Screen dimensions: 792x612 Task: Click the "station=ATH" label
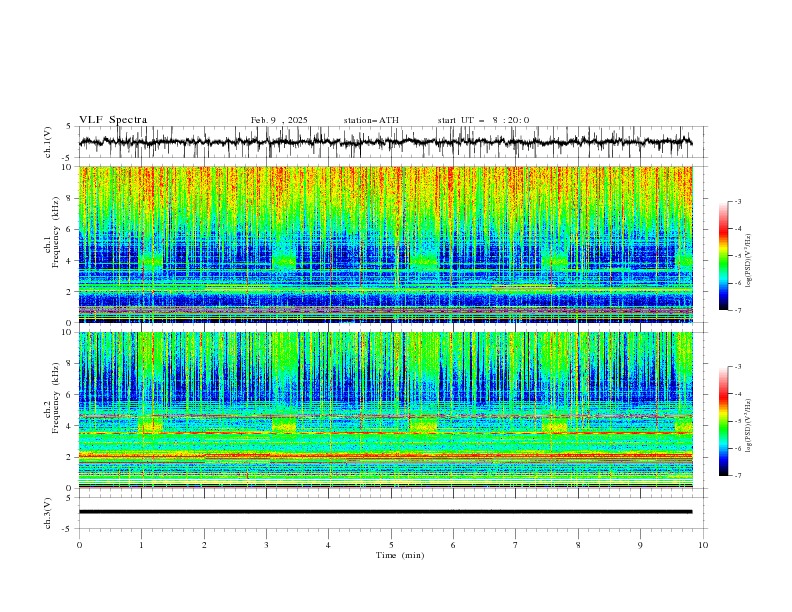(371, 120)
